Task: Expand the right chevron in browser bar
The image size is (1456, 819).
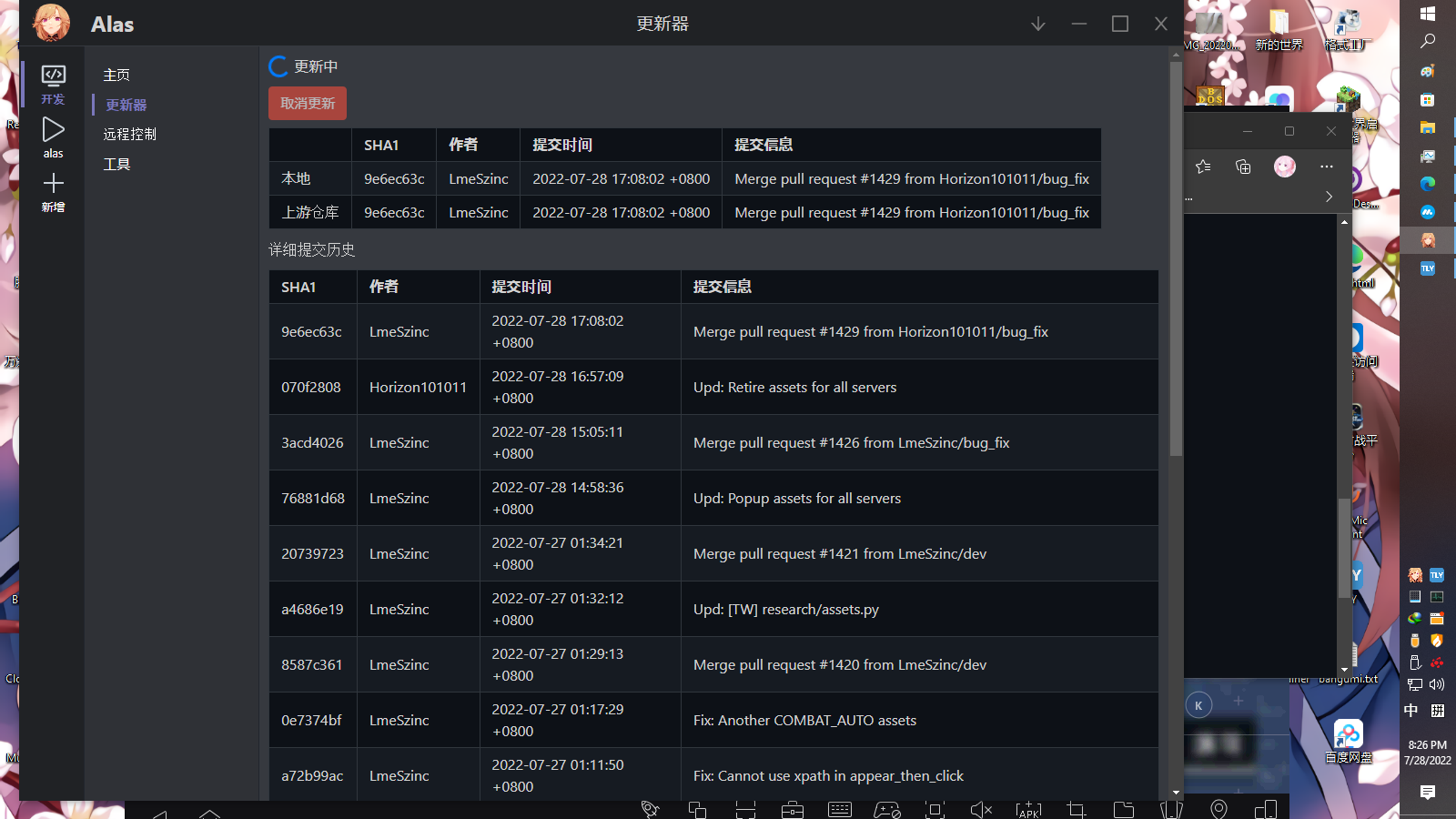Action: tap(1329, 197)
